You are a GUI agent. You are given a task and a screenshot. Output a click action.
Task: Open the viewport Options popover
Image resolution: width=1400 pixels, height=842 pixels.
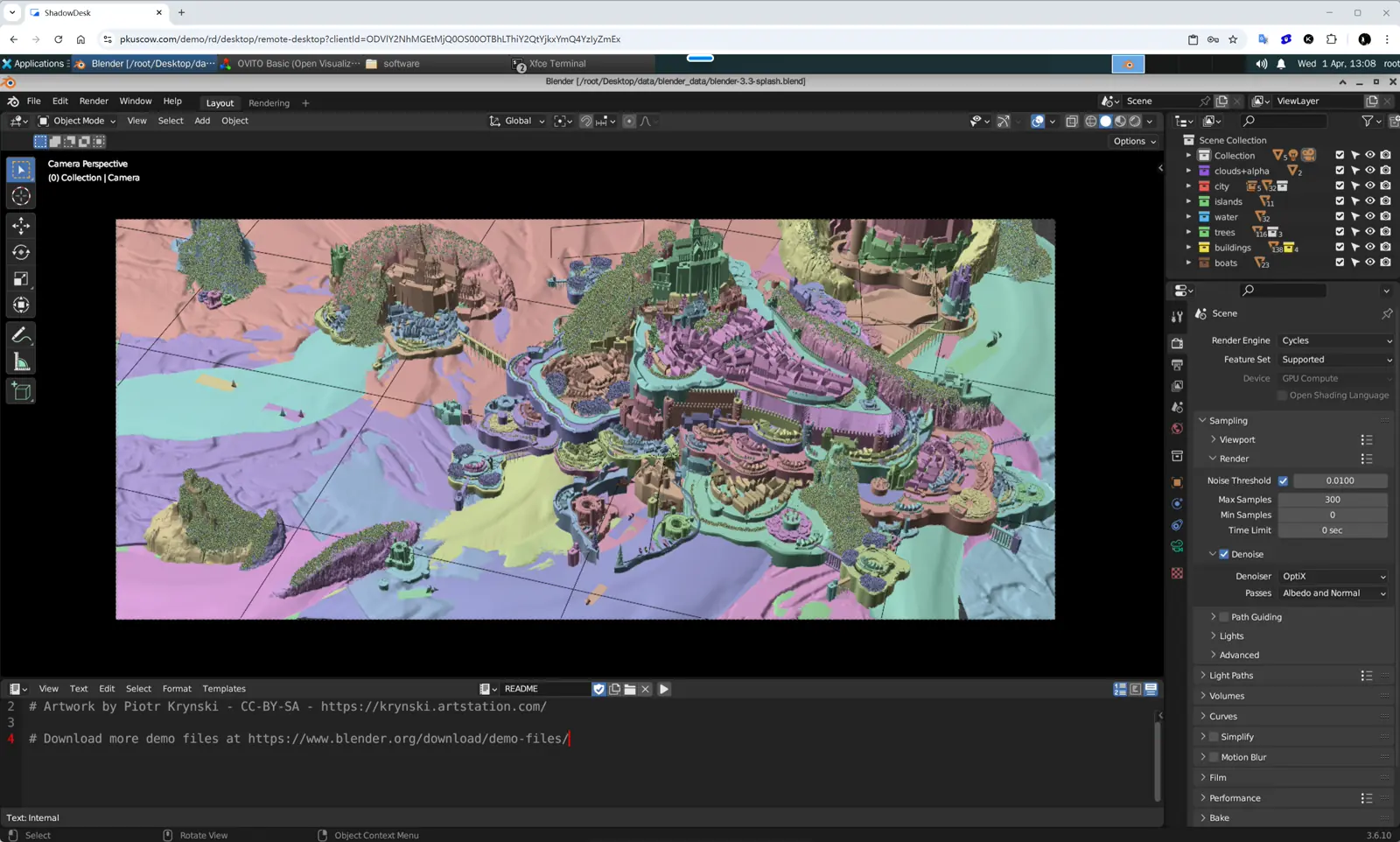[x=1135, y=141]
